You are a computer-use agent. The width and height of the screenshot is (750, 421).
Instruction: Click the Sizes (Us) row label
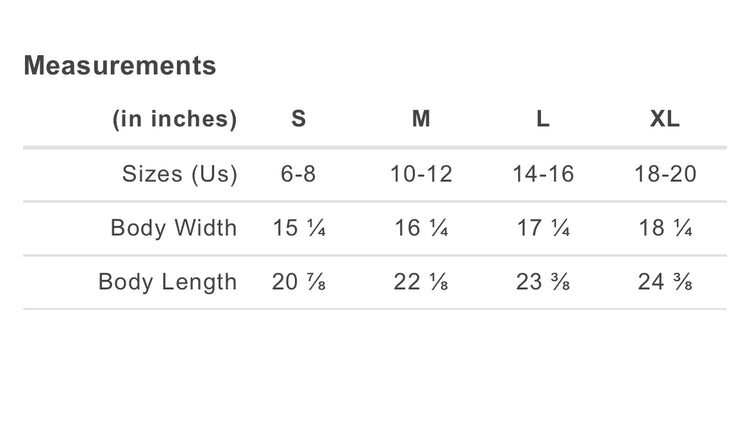click(180, 174)
